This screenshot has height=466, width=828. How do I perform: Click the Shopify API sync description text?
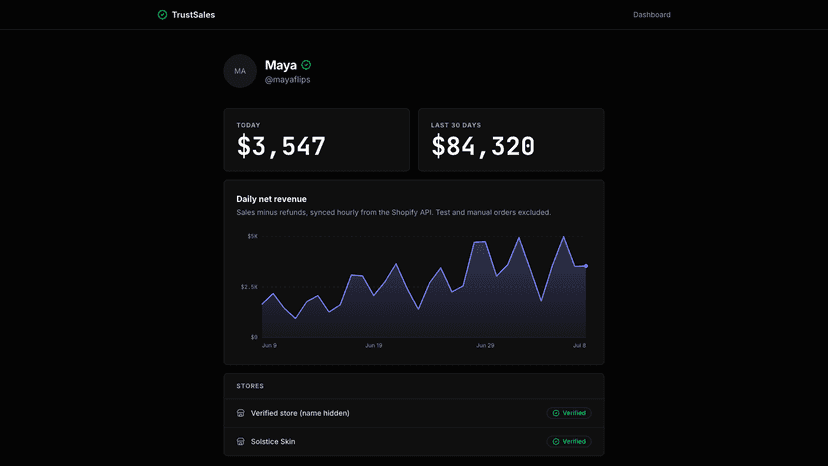coord(393,212)
